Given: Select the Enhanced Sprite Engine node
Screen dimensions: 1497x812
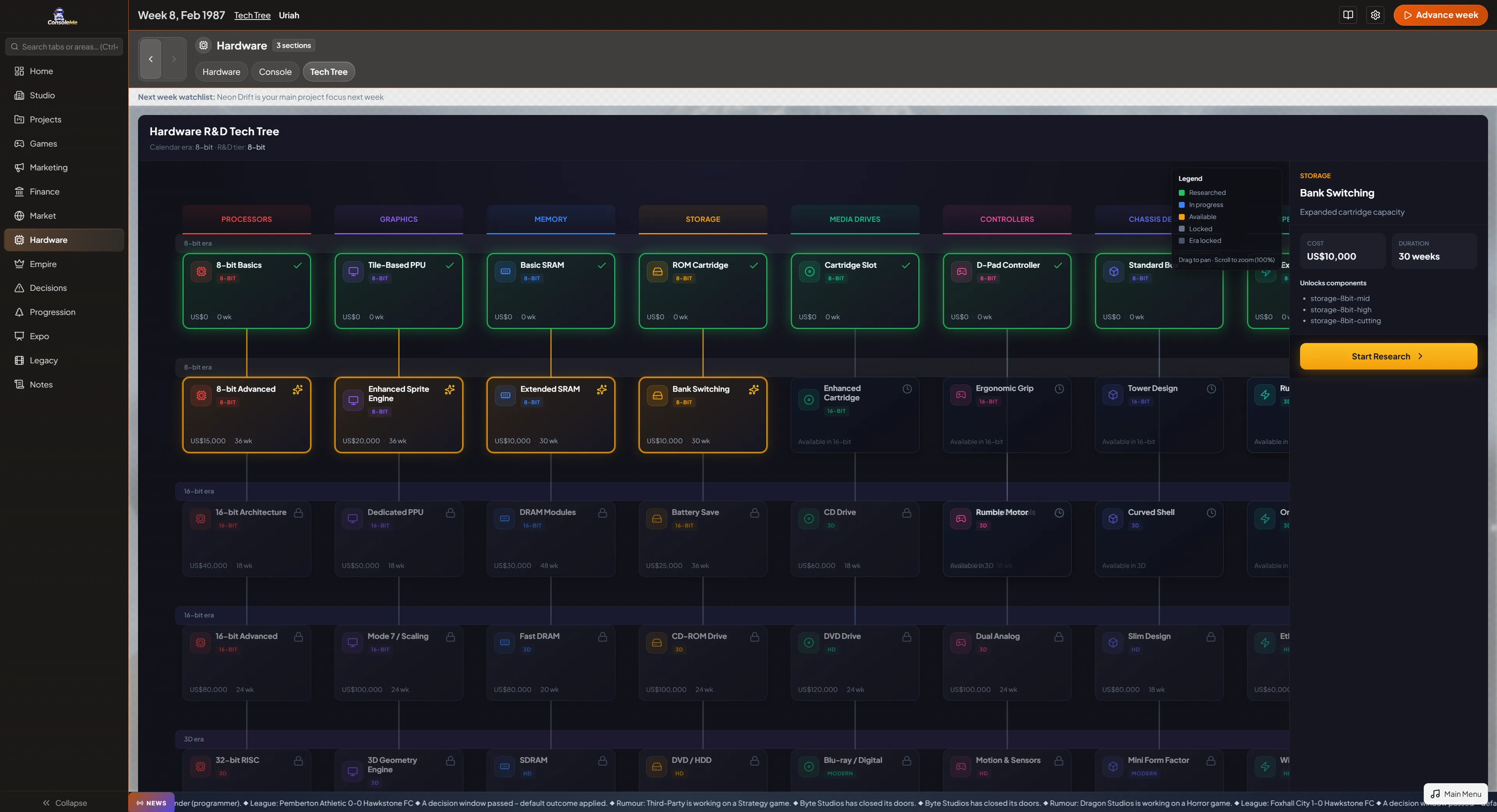Looking at the screenshot, I should point(399,415).
